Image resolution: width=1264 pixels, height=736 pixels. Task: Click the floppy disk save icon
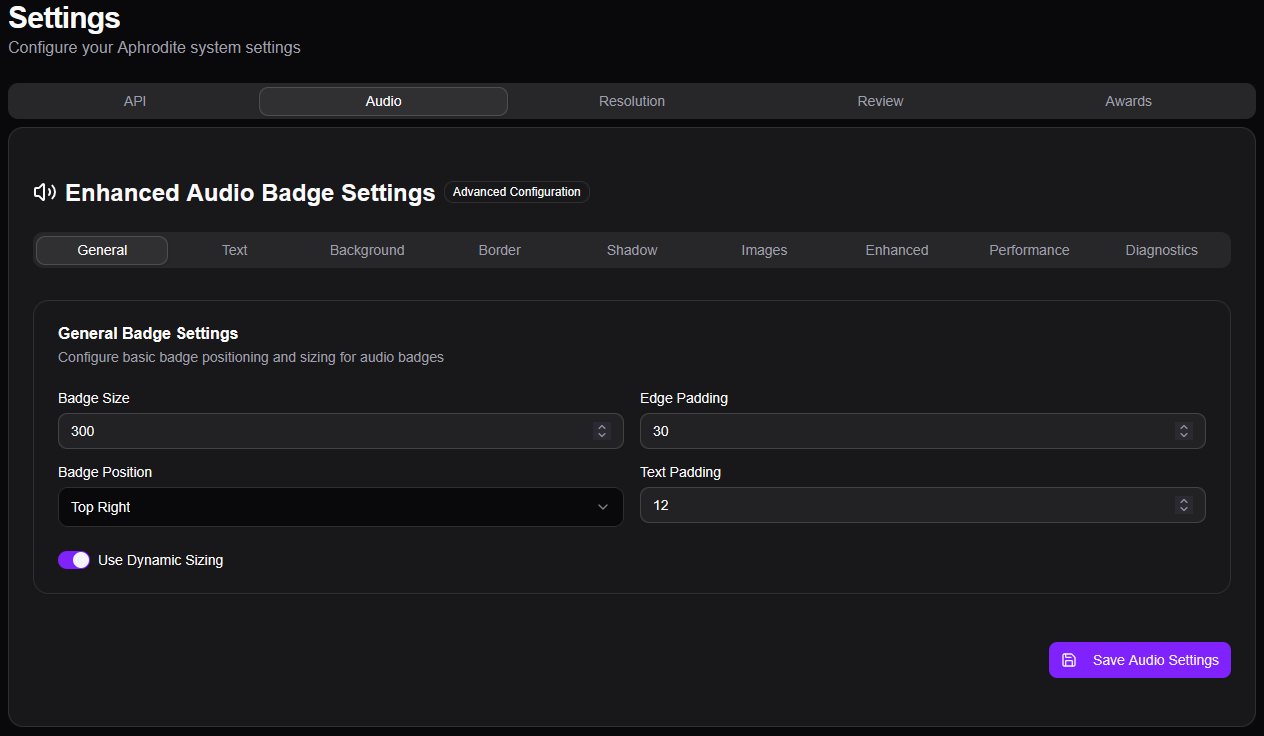pos(1069,660)
